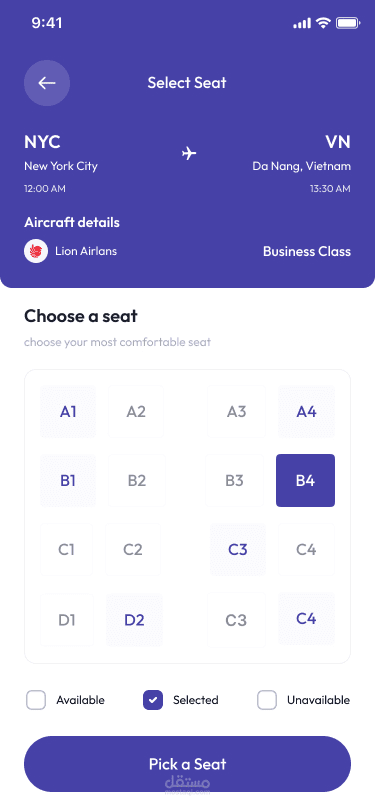Click the airplane icon between cities

[189, 153]
